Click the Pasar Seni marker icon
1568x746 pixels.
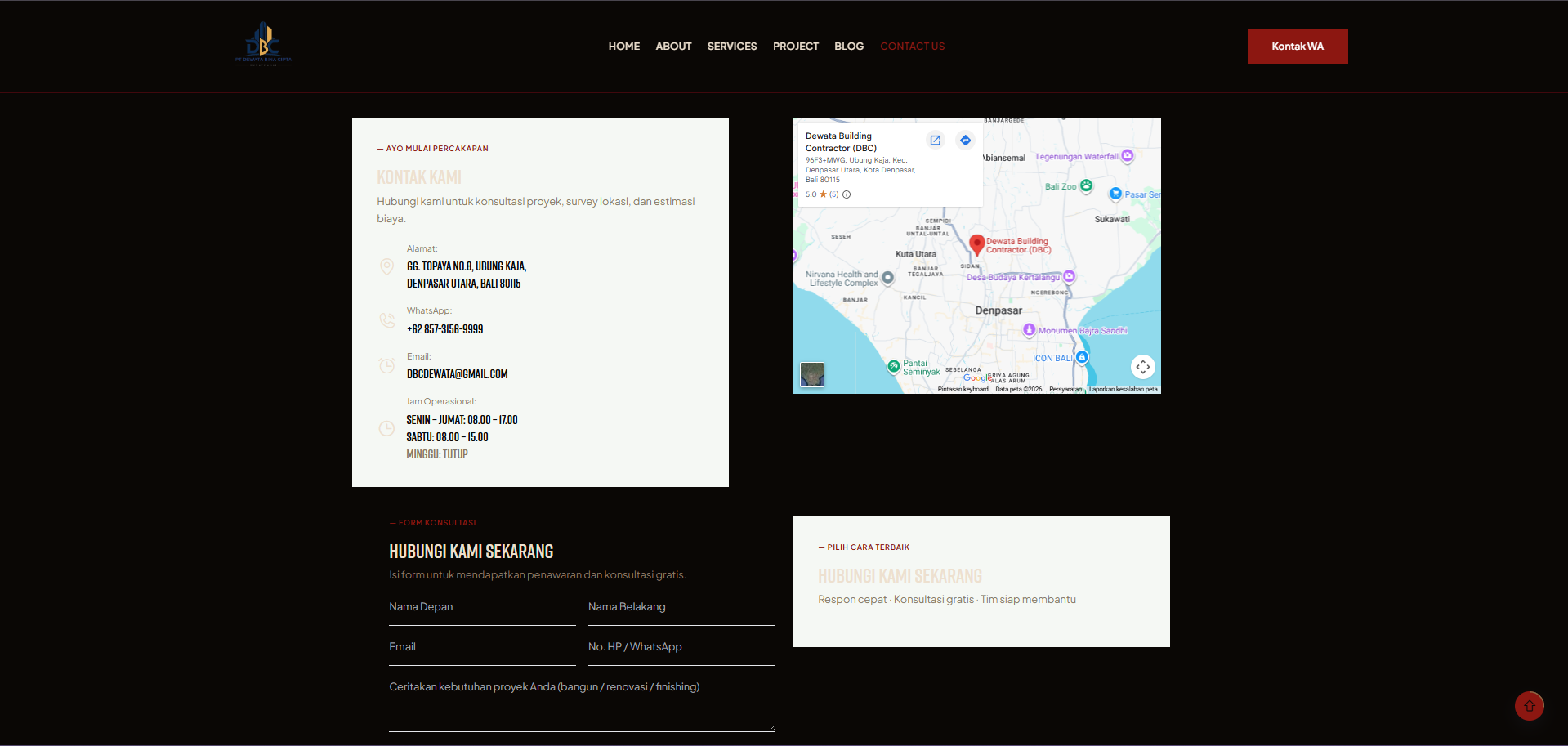coord(1115,194)
